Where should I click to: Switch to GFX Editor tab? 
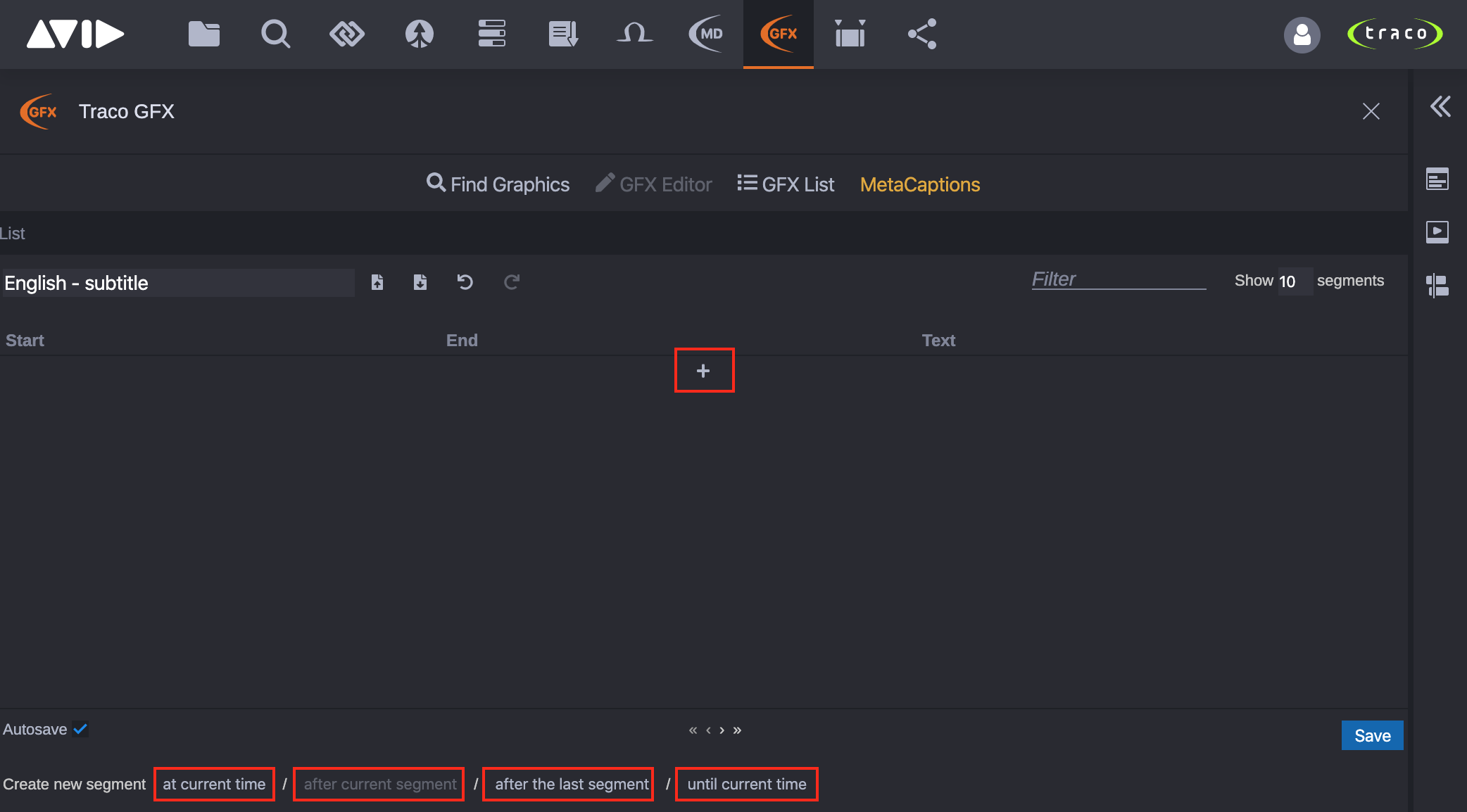654,184
